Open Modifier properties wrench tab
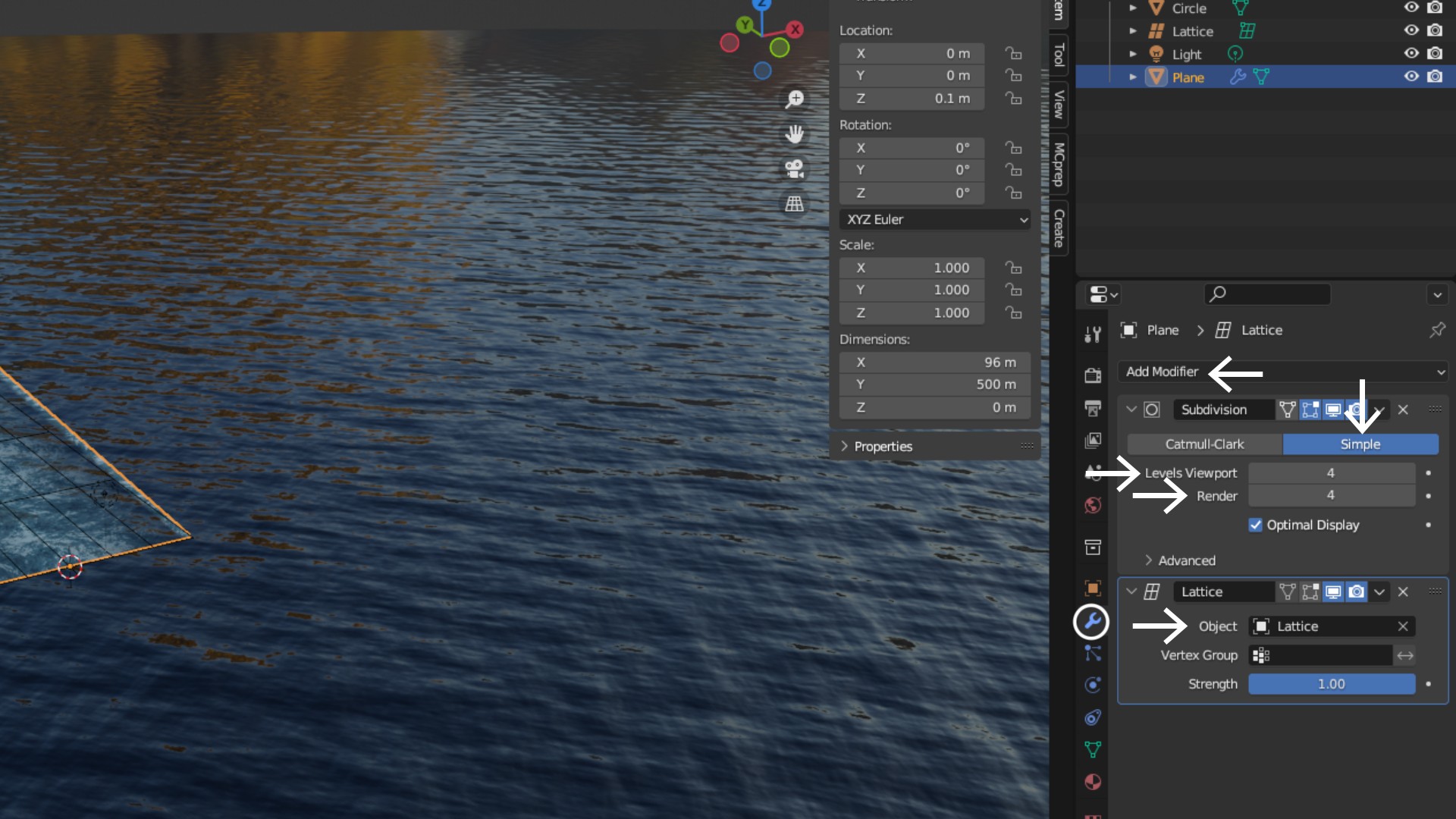 tap(1092, 622)
